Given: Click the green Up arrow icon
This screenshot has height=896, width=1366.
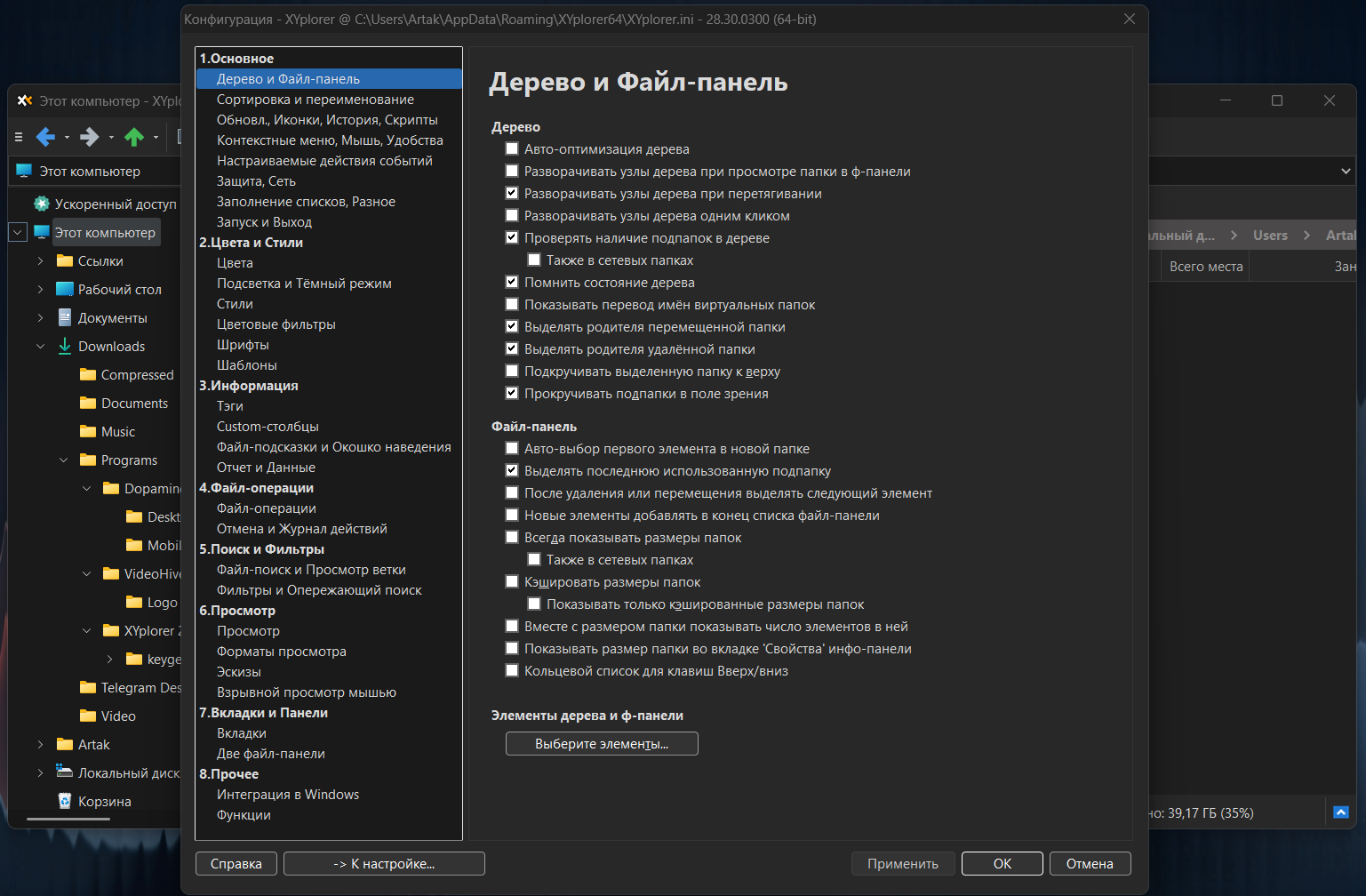Looking at the screenshot, I should click(x=134, y=137).
